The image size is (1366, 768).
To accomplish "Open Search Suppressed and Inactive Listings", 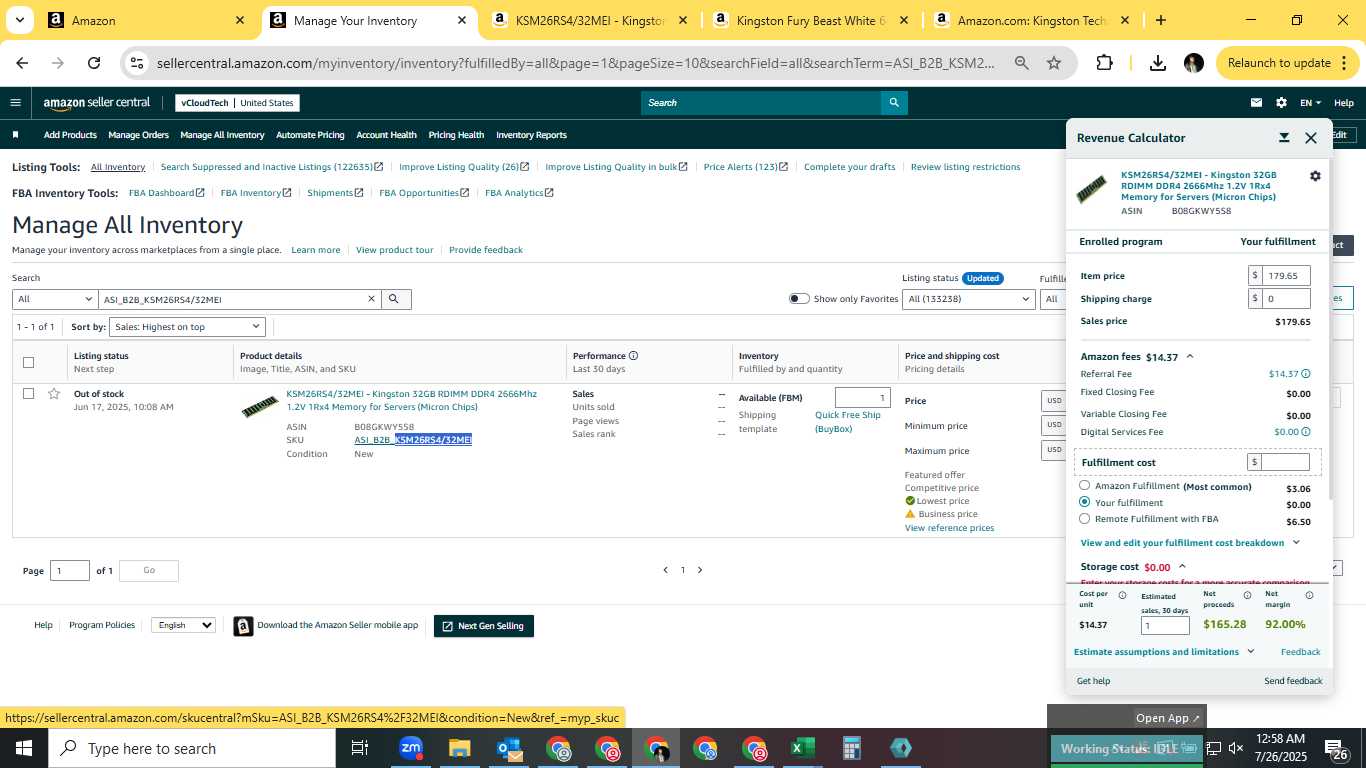I will point(272,167).
